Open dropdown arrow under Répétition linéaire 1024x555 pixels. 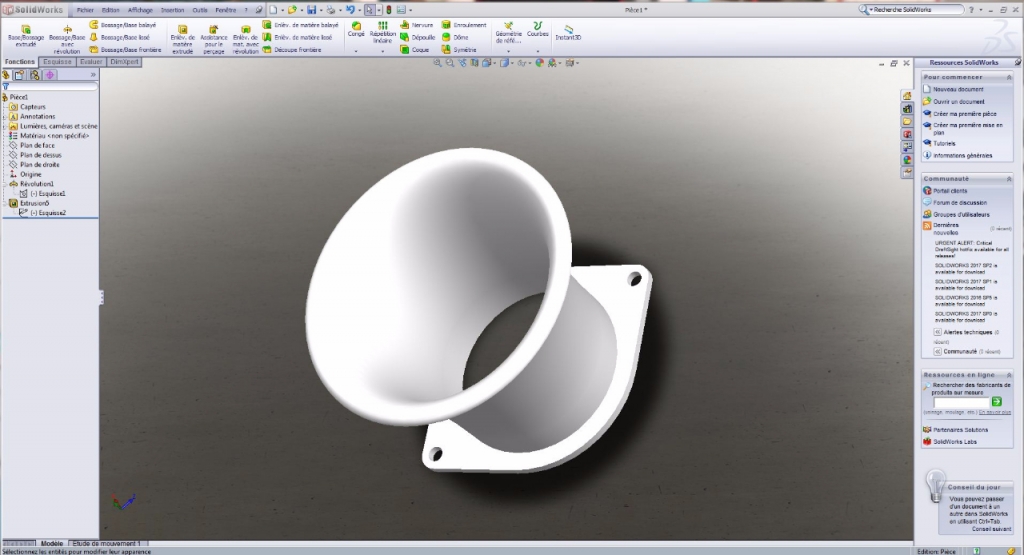coord(383,51)
